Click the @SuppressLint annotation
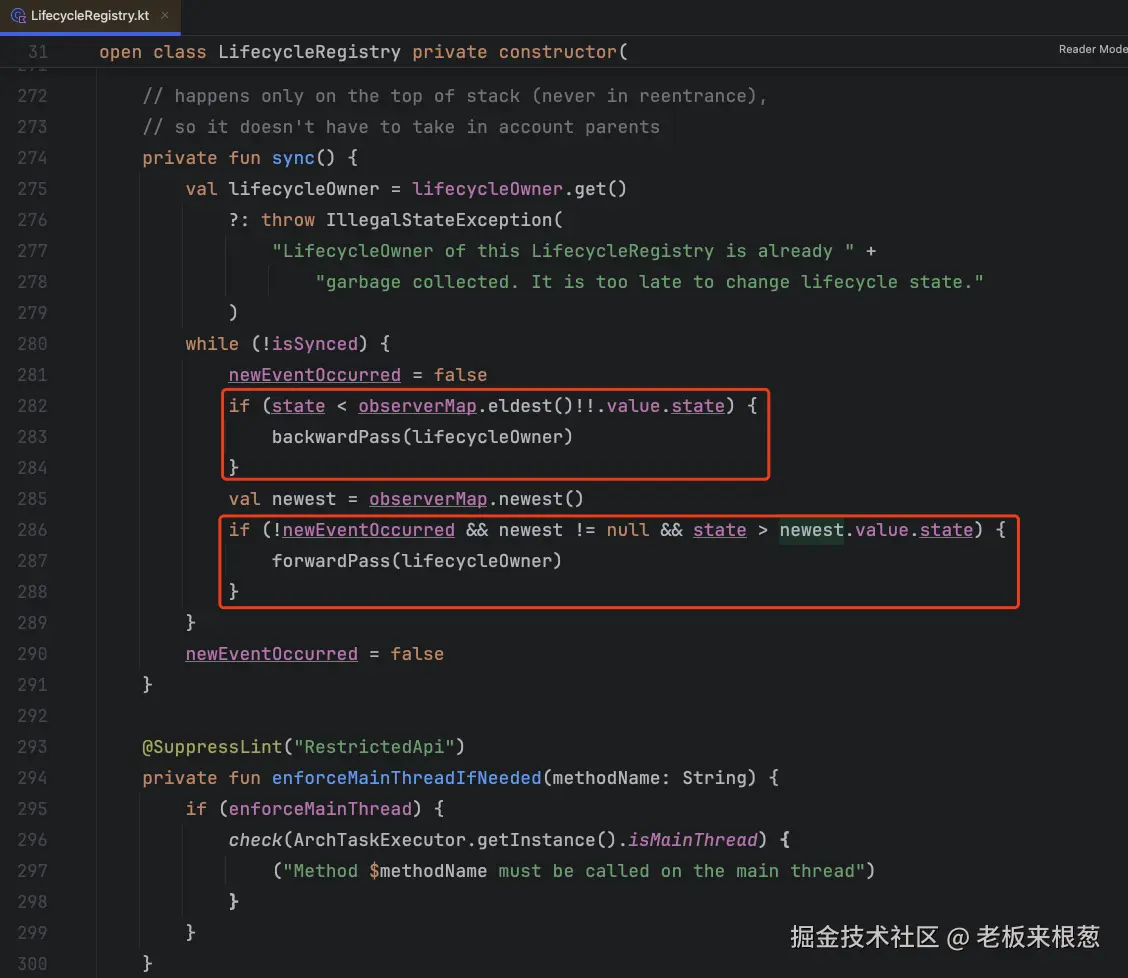 point(212,747)
